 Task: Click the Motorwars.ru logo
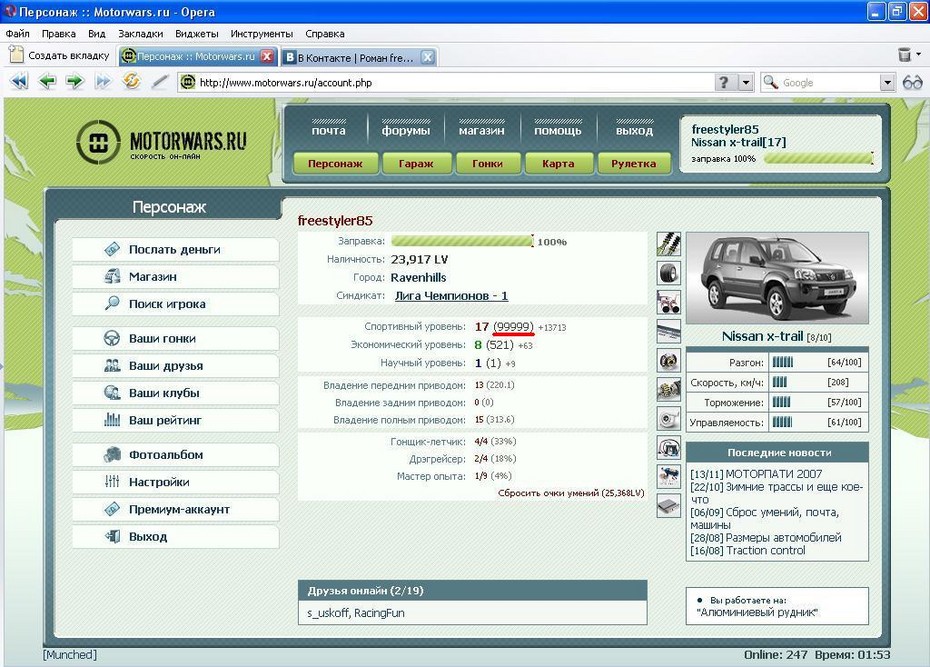(161, 142)
